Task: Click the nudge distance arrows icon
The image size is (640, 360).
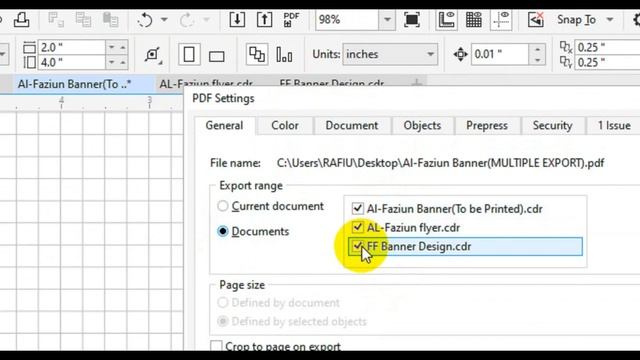Action: (x=460, y=54)
